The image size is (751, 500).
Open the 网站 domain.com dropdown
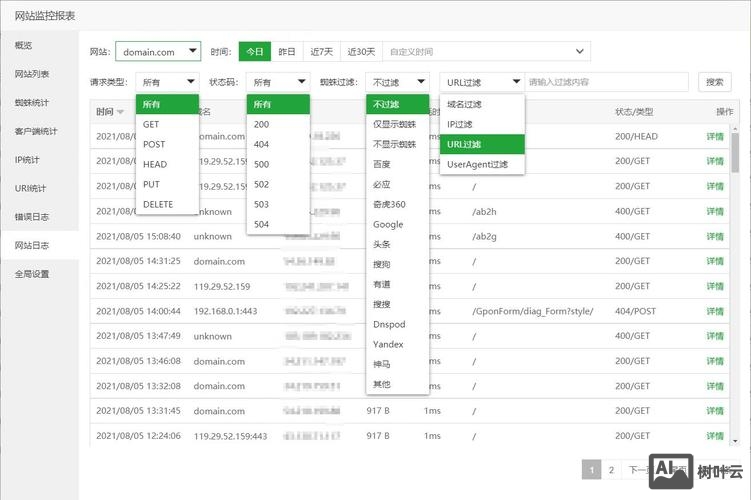click(x=158, y=52)
